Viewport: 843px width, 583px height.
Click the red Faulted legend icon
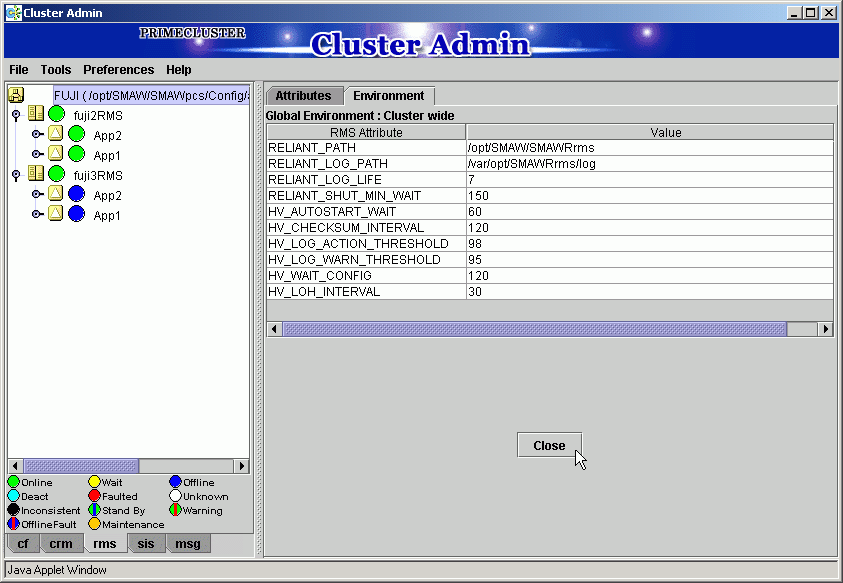(95, 495)
